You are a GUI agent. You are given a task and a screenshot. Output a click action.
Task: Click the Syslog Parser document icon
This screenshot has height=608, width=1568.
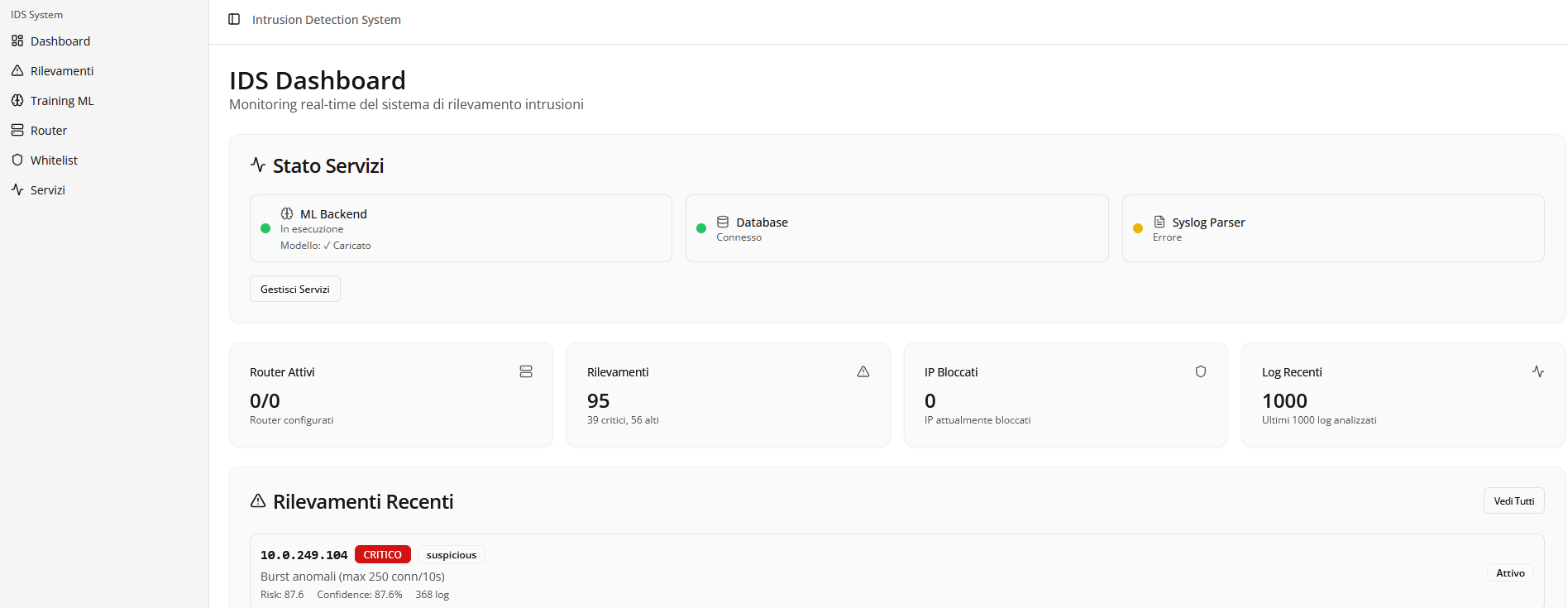[x=1159, y=222]
